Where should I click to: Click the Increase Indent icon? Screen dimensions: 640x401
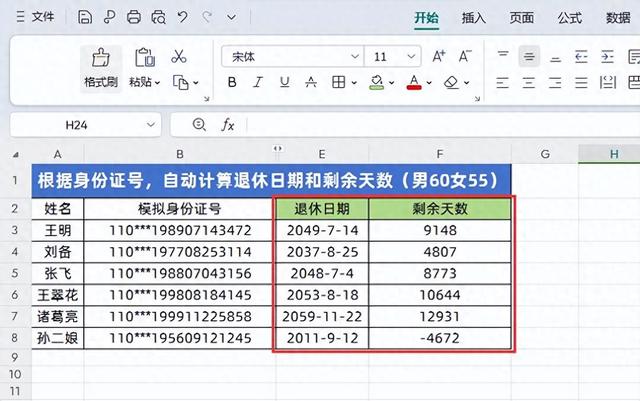tap(607, 56)
